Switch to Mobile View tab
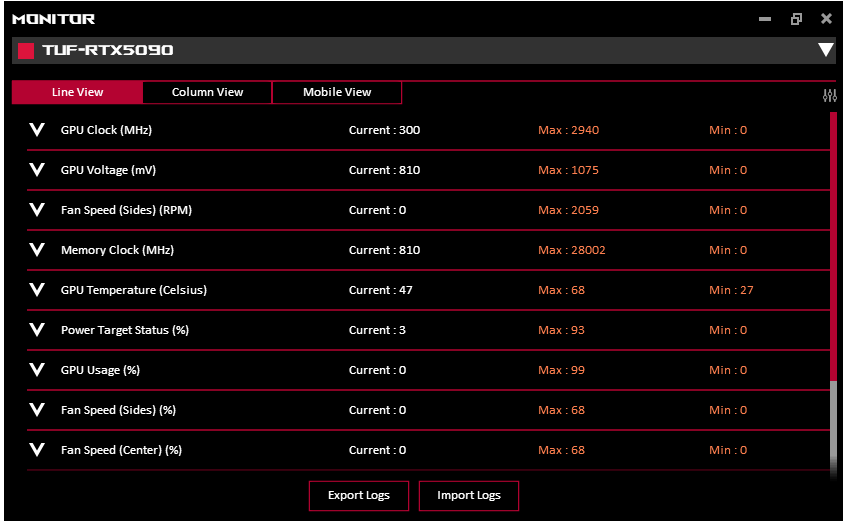The height and width of the screenshot is (522, 843). 337,92
